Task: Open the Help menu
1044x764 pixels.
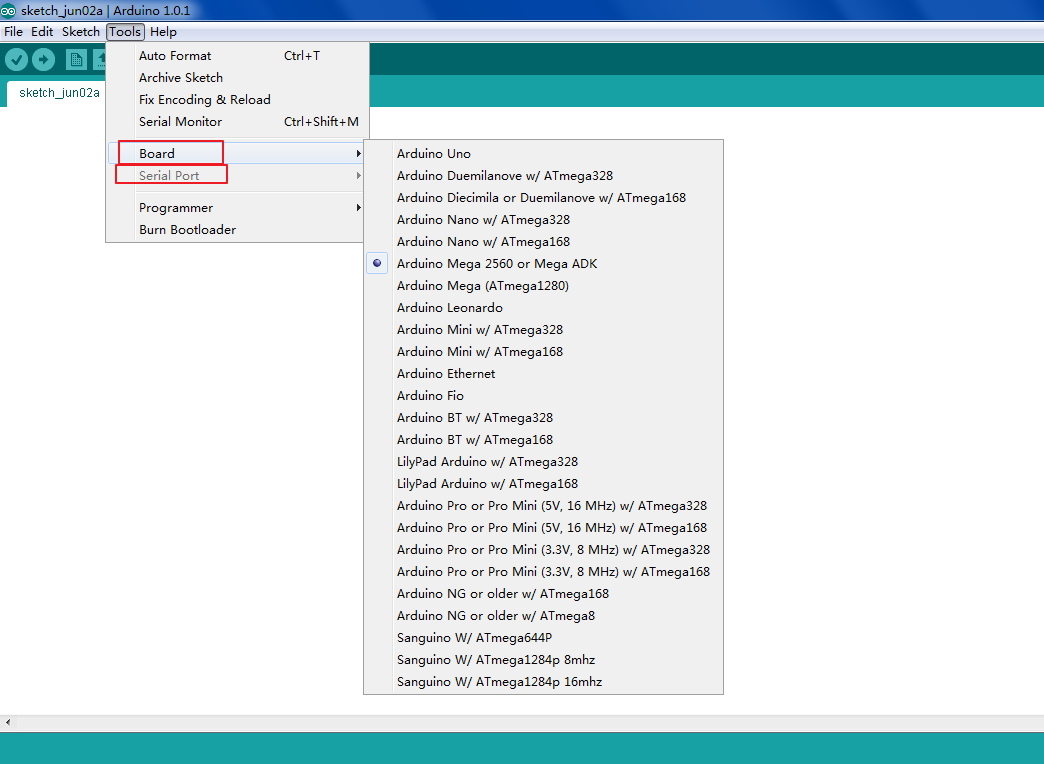Action: click(x=163, y=32)
